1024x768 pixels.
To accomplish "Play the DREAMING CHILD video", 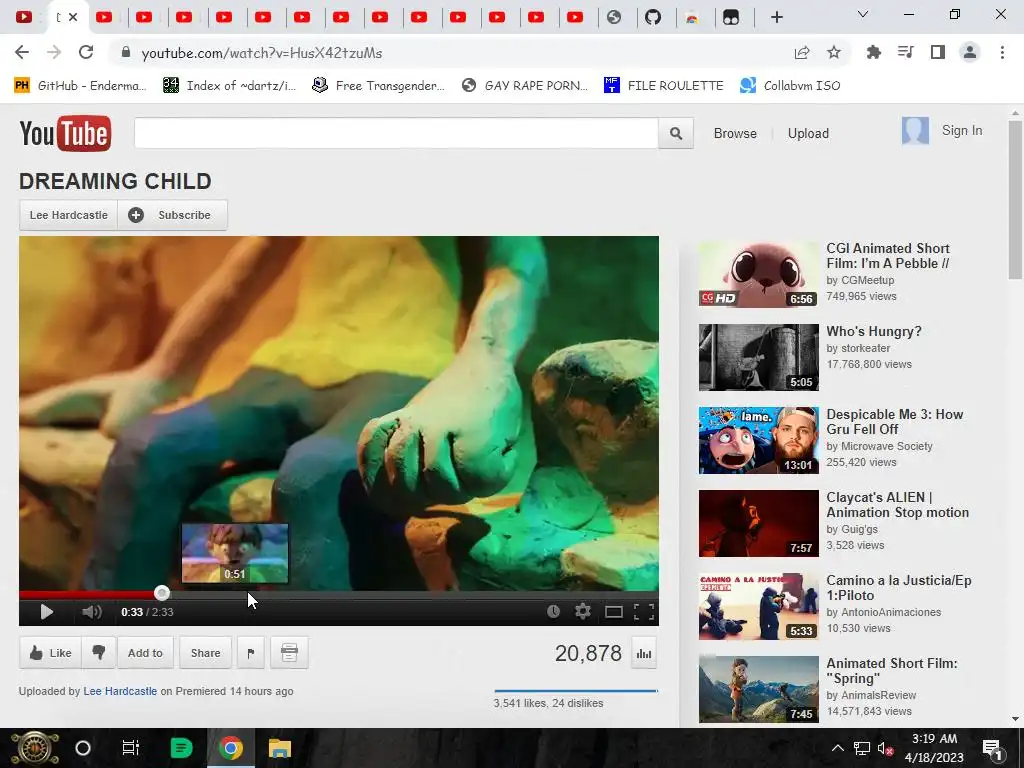I will click(46, 612).
